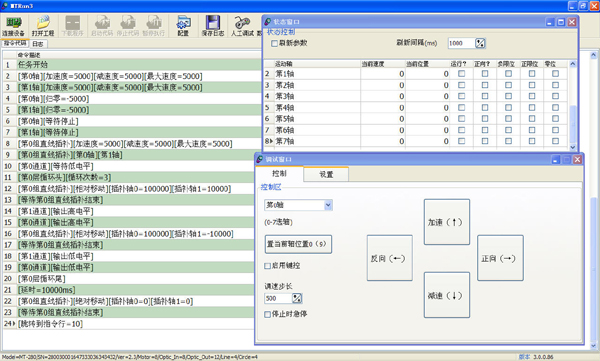Check the 停止时急停 checkbox
Viewport: 600px width, 361px height.
click(267, 314)
